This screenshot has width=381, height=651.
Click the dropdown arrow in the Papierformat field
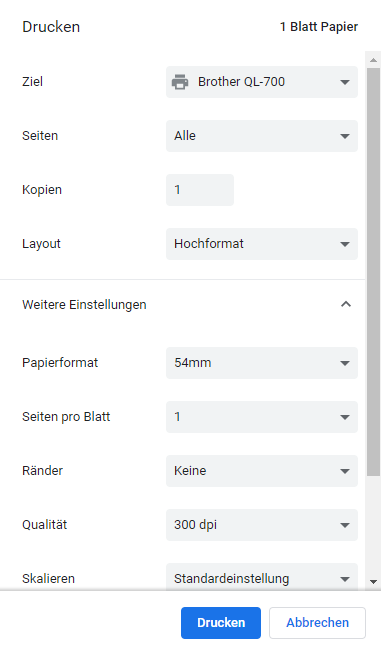(345, 363)
